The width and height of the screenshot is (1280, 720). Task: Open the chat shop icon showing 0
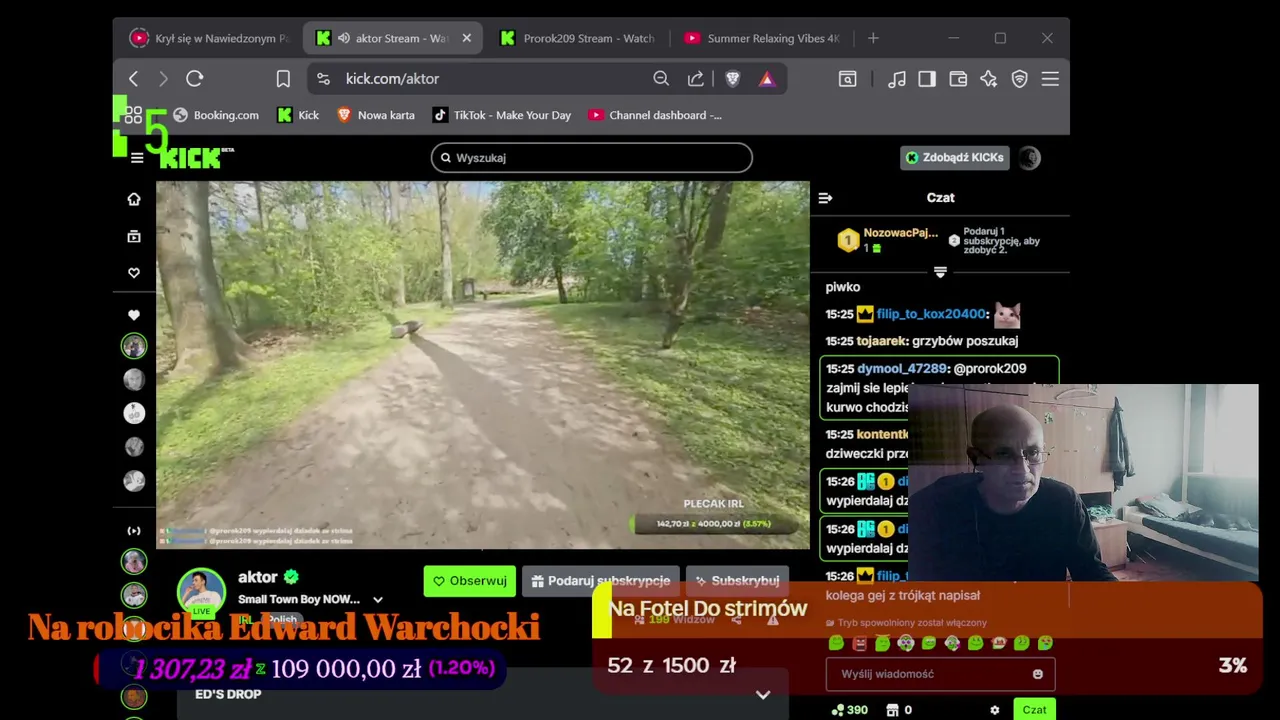pos(899,710)
